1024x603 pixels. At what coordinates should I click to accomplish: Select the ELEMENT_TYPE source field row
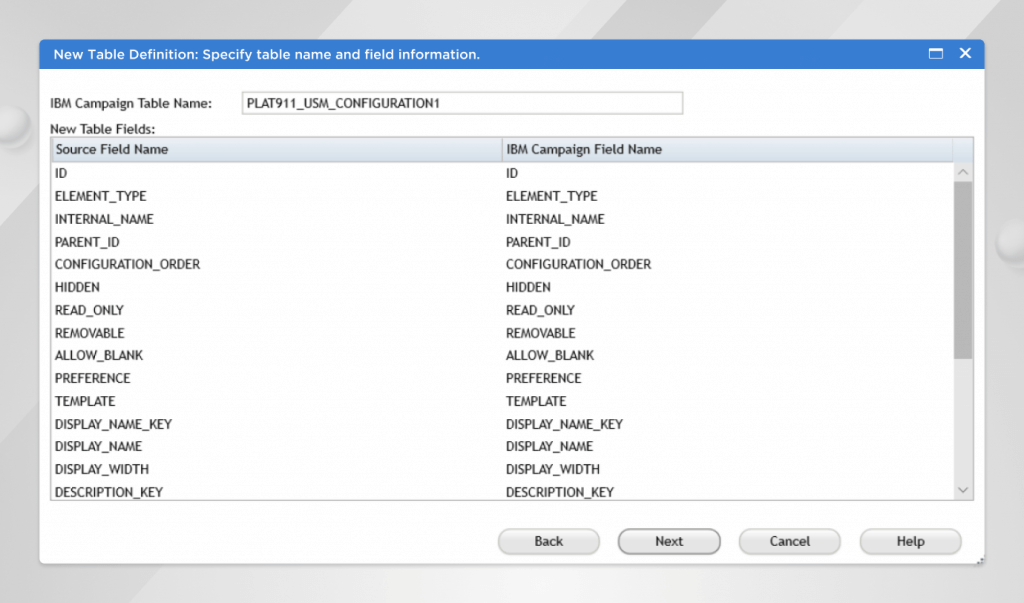coord(100,196)
